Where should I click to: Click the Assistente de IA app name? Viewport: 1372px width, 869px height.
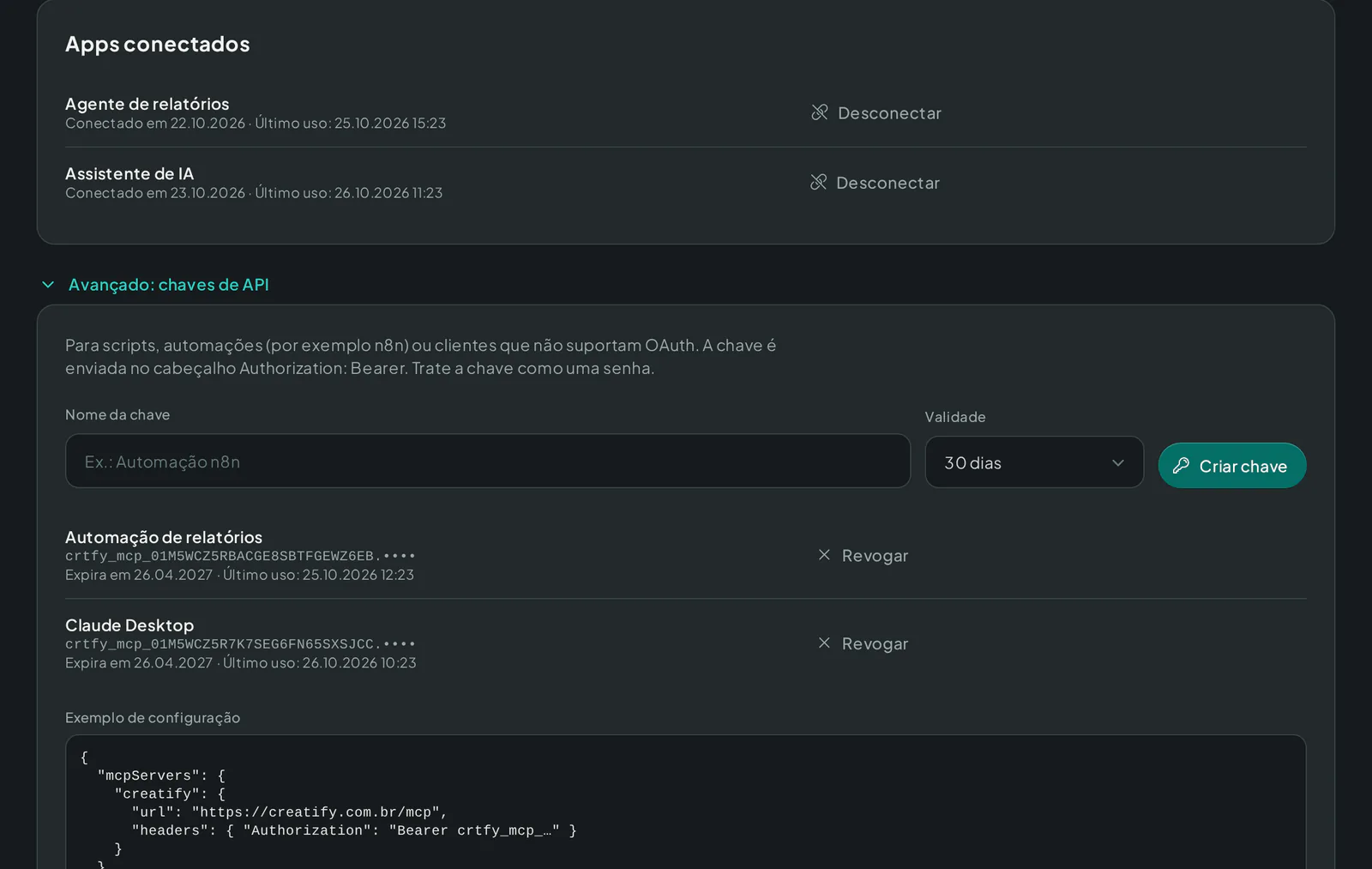click(129, 173)
